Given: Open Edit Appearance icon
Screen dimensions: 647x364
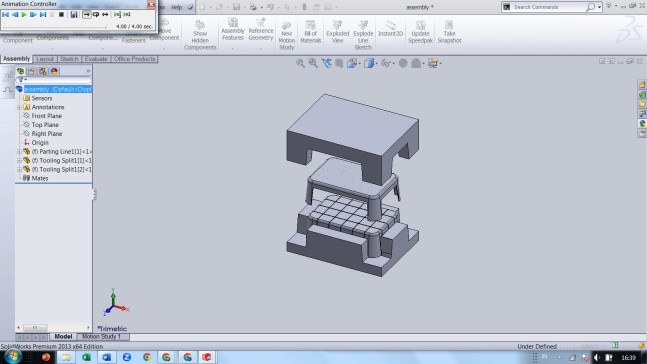Looking at the screenshot, I should coord(403,63).
